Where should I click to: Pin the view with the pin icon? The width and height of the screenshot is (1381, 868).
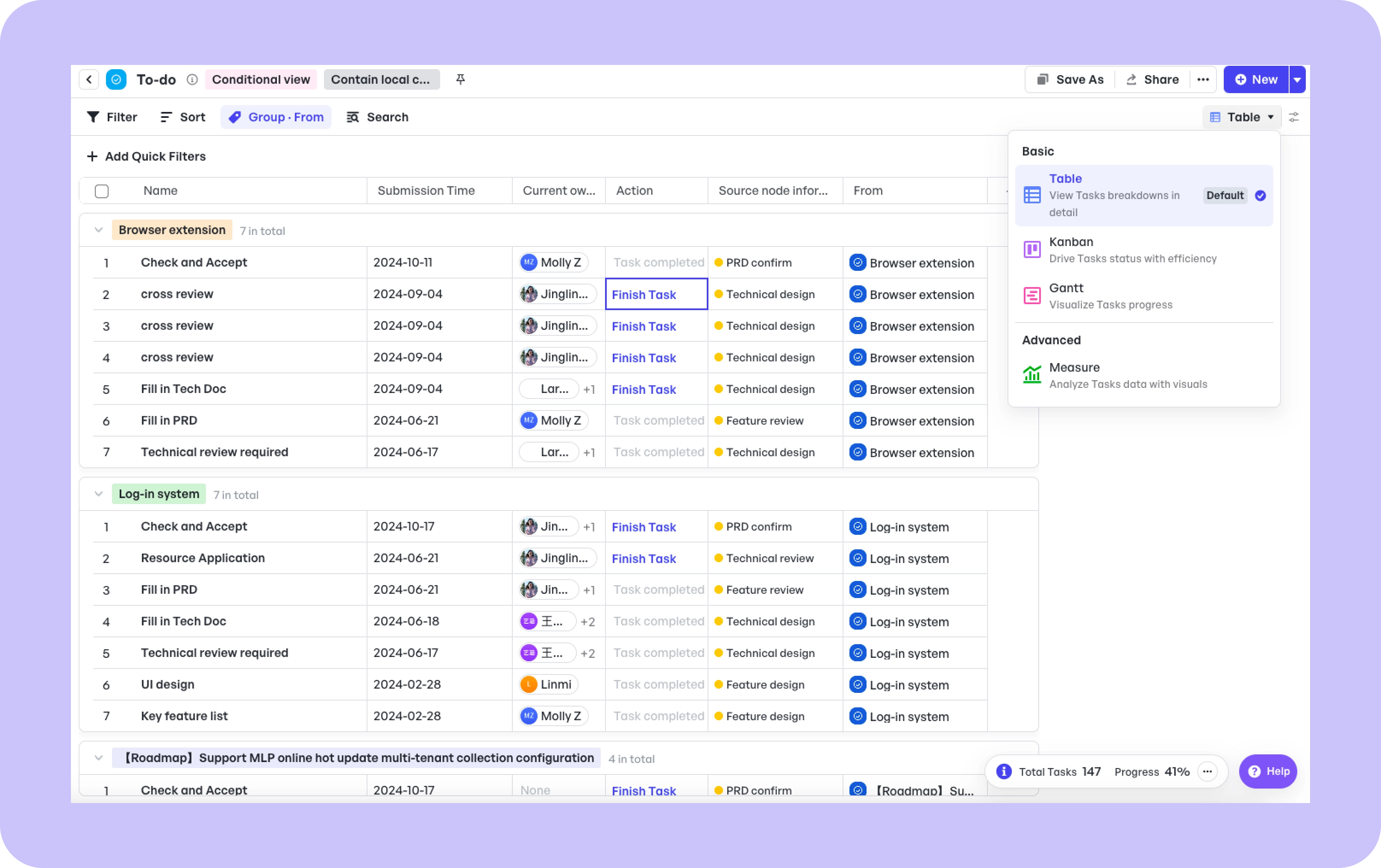[460, 80]
